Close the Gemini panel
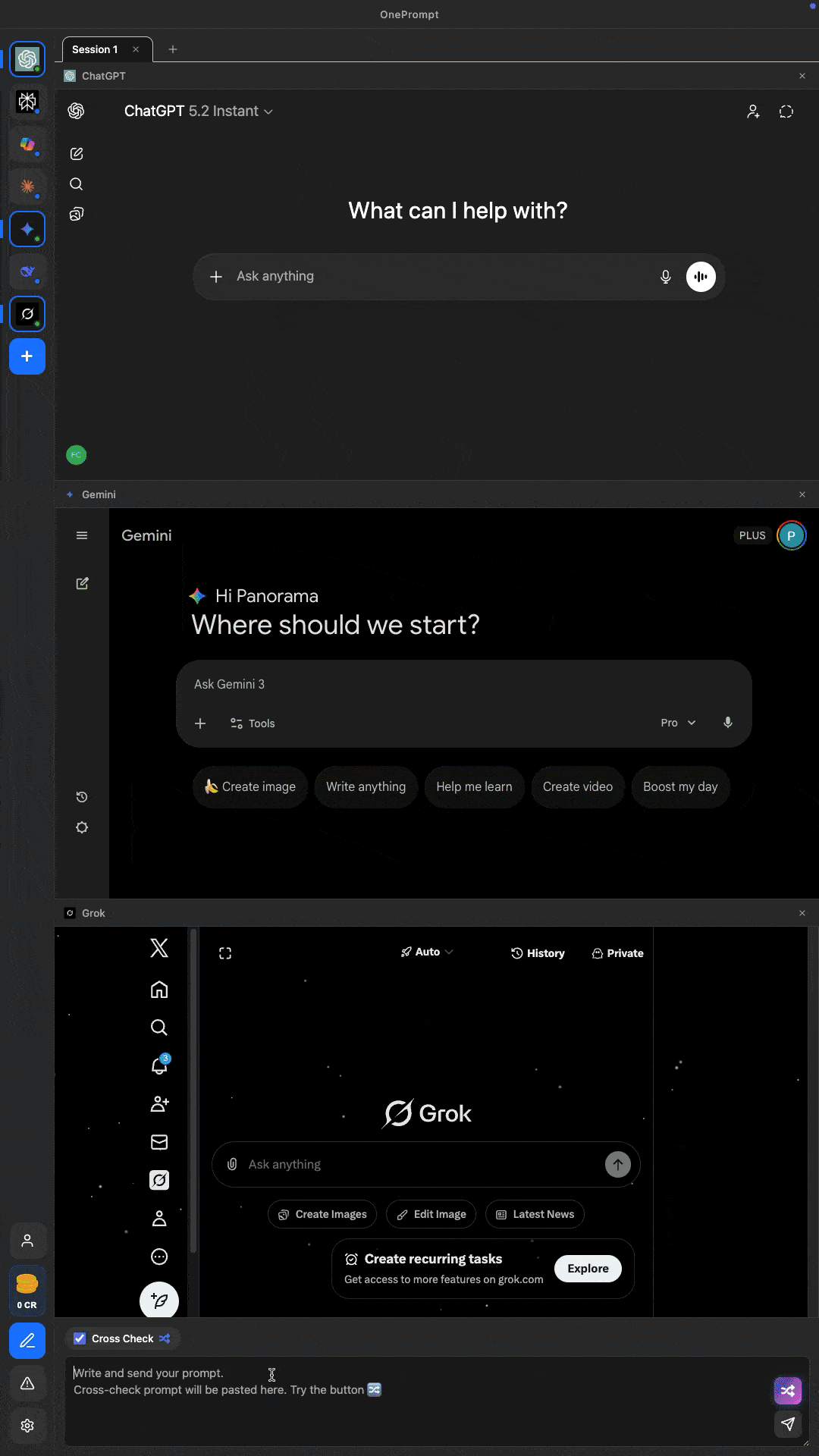This screenshot has width=819, height=1456. [x=802, y=494]
